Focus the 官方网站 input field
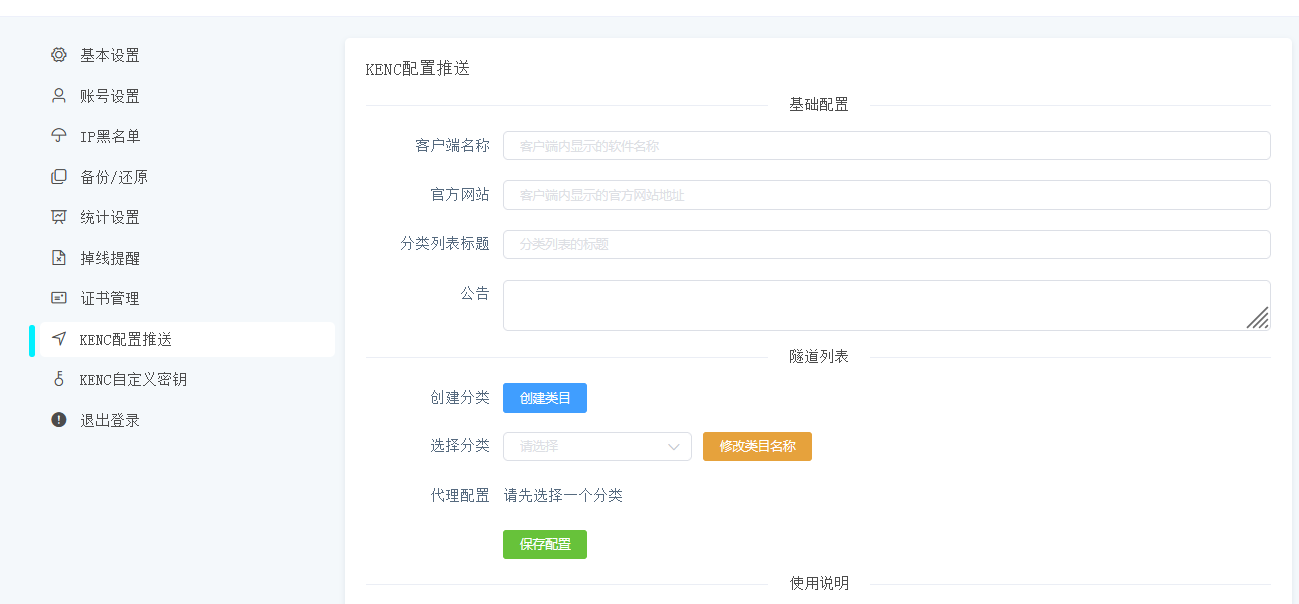The width and height of the screenshot is (1299, 604). click(x=887, y=195)
